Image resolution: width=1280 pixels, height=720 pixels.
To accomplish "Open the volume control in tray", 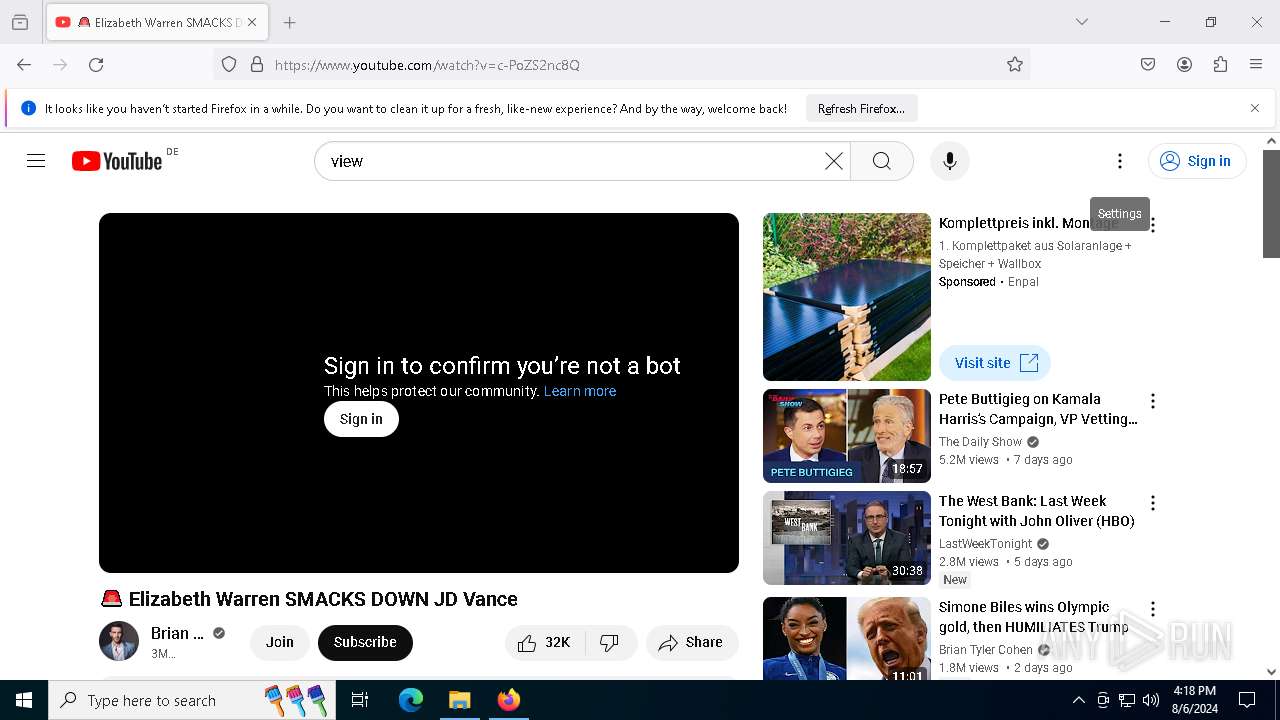I will click(1151, 700).
